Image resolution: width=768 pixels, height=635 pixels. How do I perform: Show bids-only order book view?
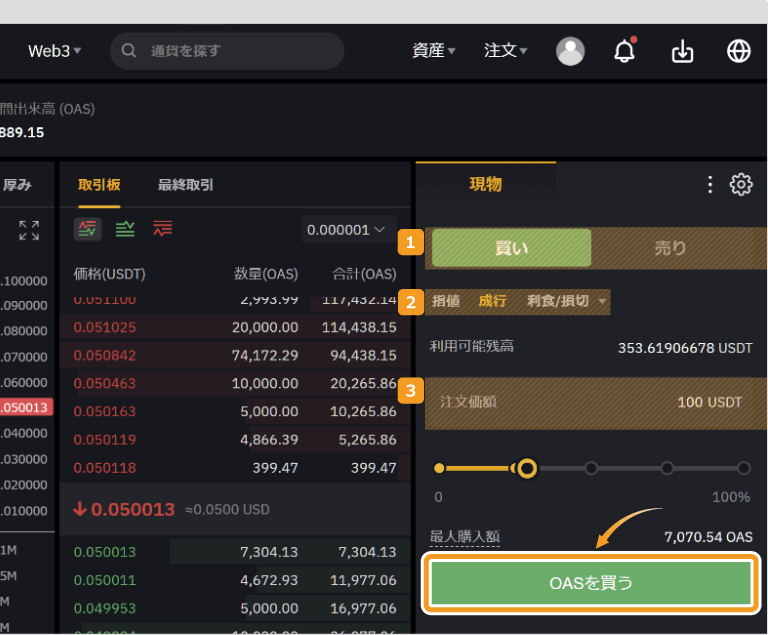125,229
